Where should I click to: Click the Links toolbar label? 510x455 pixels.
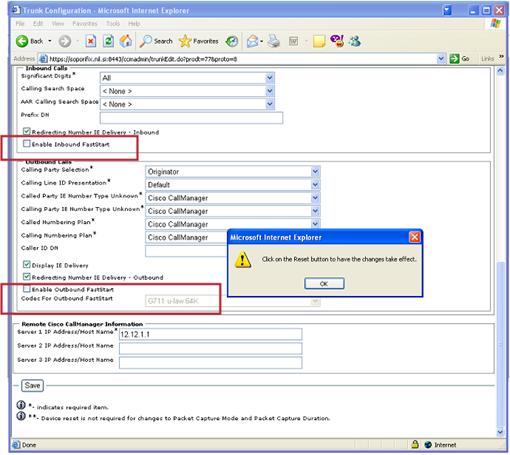point(487,59)
